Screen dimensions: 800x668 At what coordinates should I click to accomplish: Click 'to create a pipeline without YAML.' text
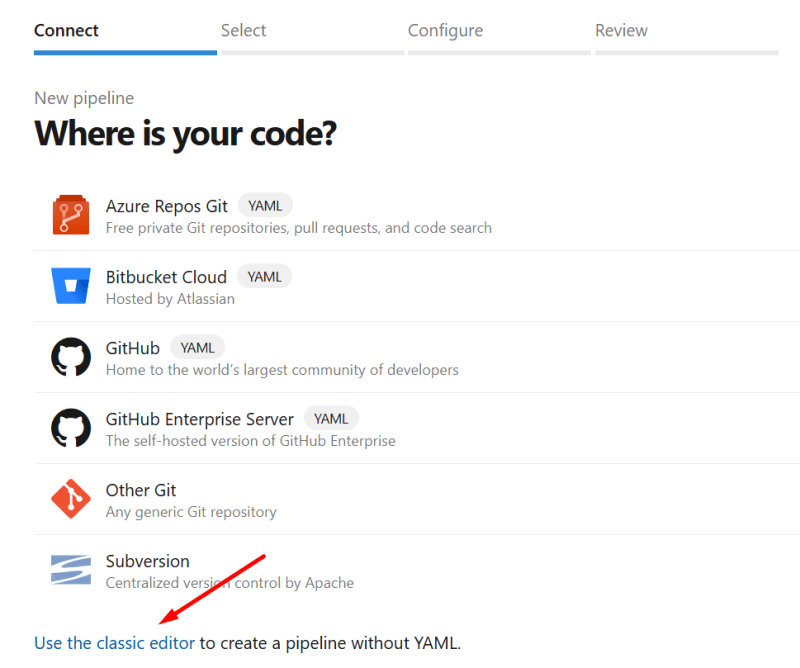(330, 643)
